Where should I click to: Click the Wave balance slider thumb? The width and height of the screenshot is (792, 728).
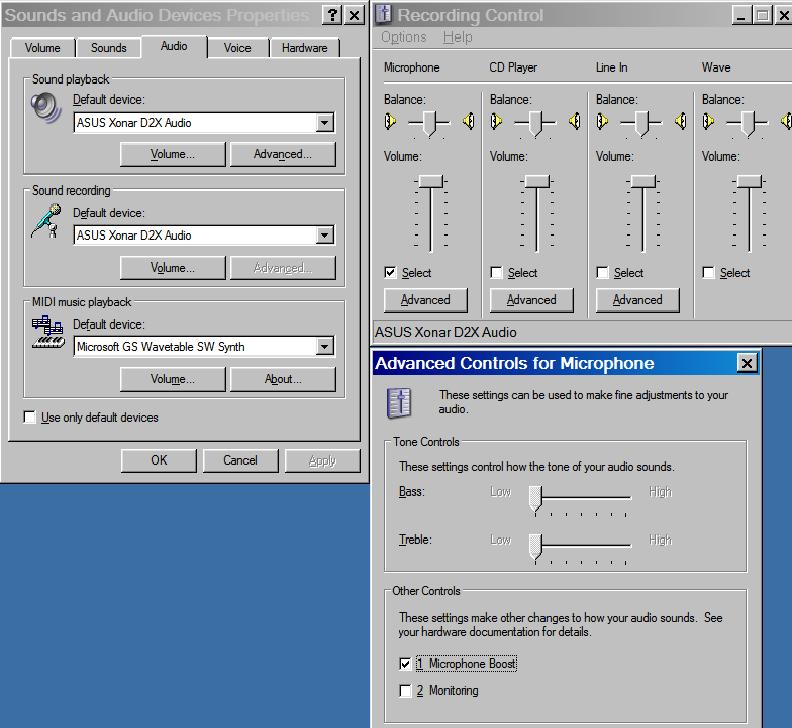click(748, 123)
